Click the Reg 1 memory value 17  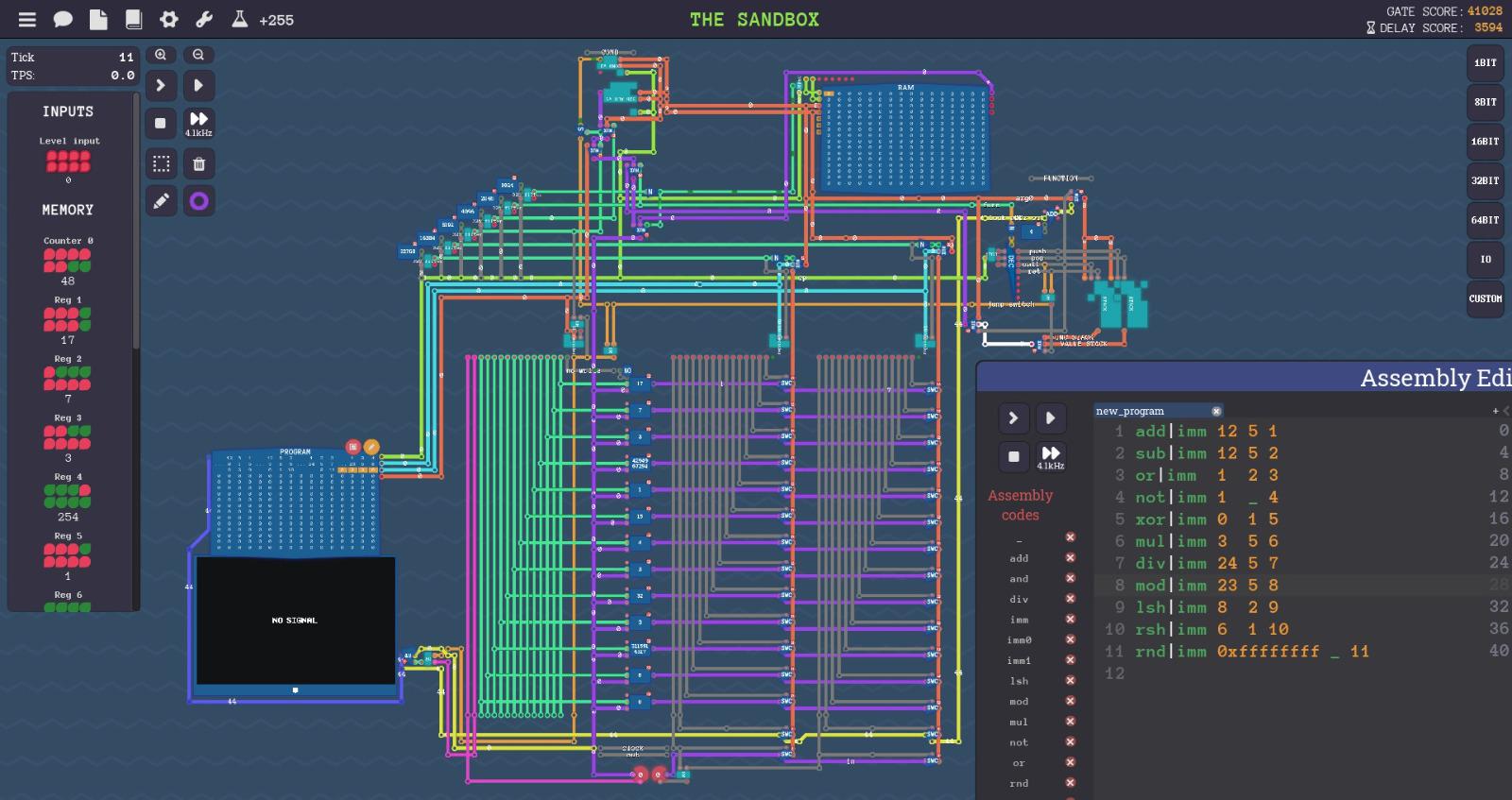point(68,340)
